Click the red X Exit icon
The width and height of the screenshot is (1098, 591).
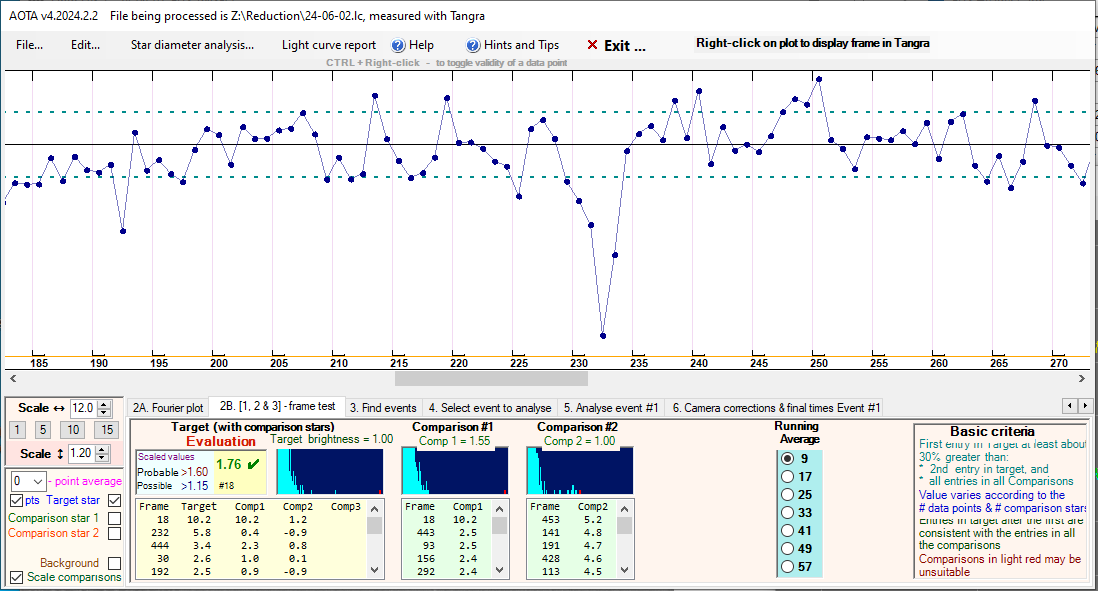click(592, 45)
